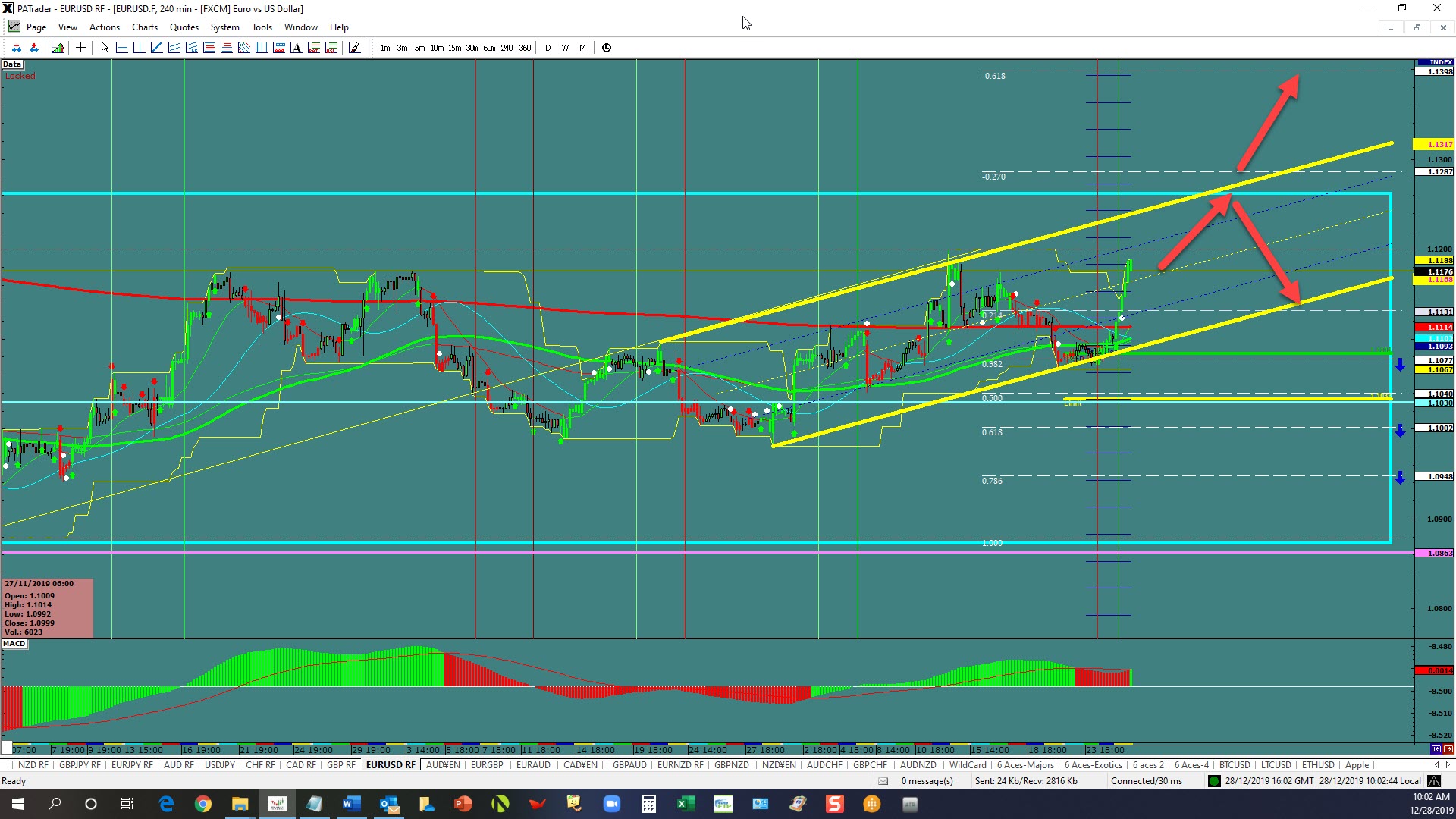Switch to the BTCUSD tab

tap(1235, 765)
